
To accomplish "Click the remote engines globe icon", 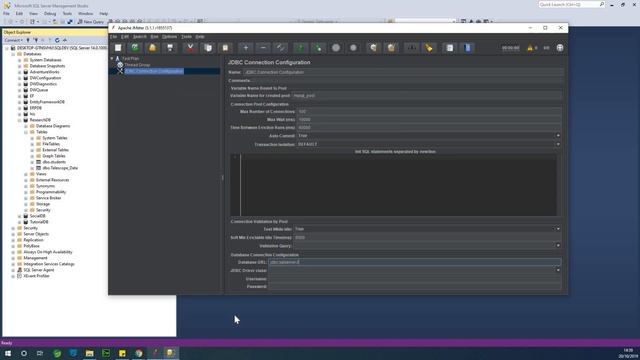I will [560, 48].
